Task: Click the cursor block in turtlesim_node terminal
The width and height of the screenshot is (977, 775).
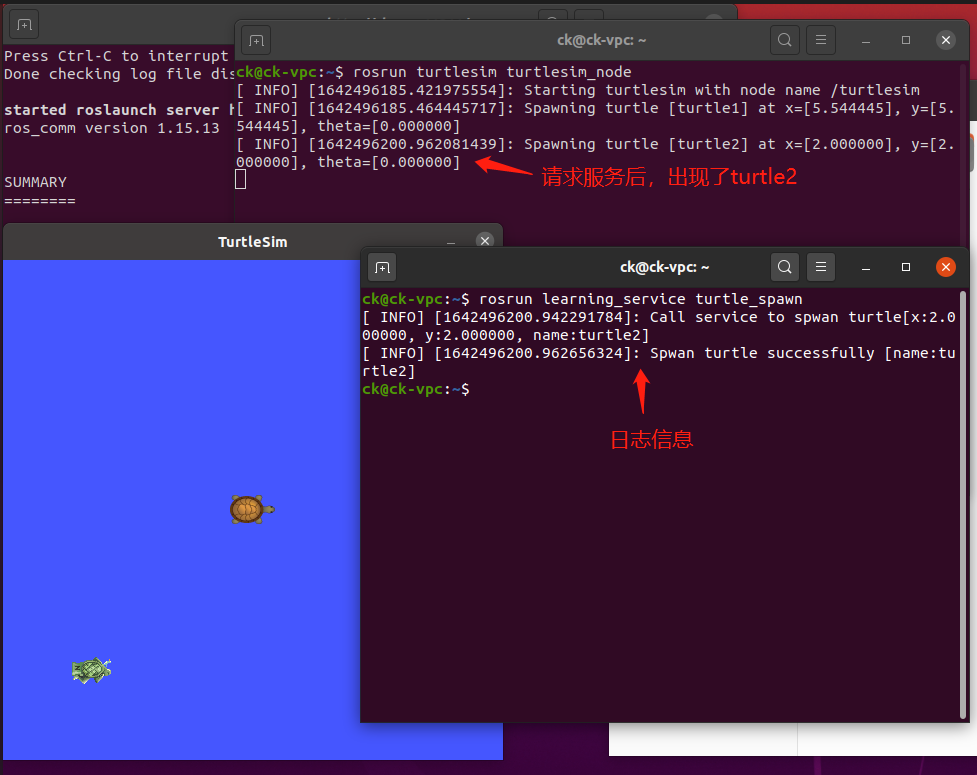Action: click(241, 180)
